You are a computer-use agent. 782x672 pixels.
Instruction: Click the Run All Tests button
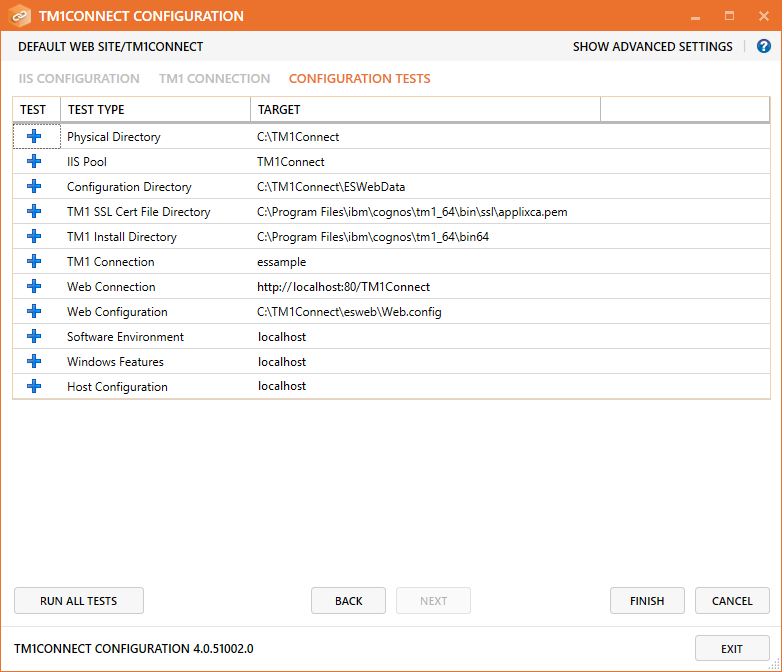click(79, 601)
